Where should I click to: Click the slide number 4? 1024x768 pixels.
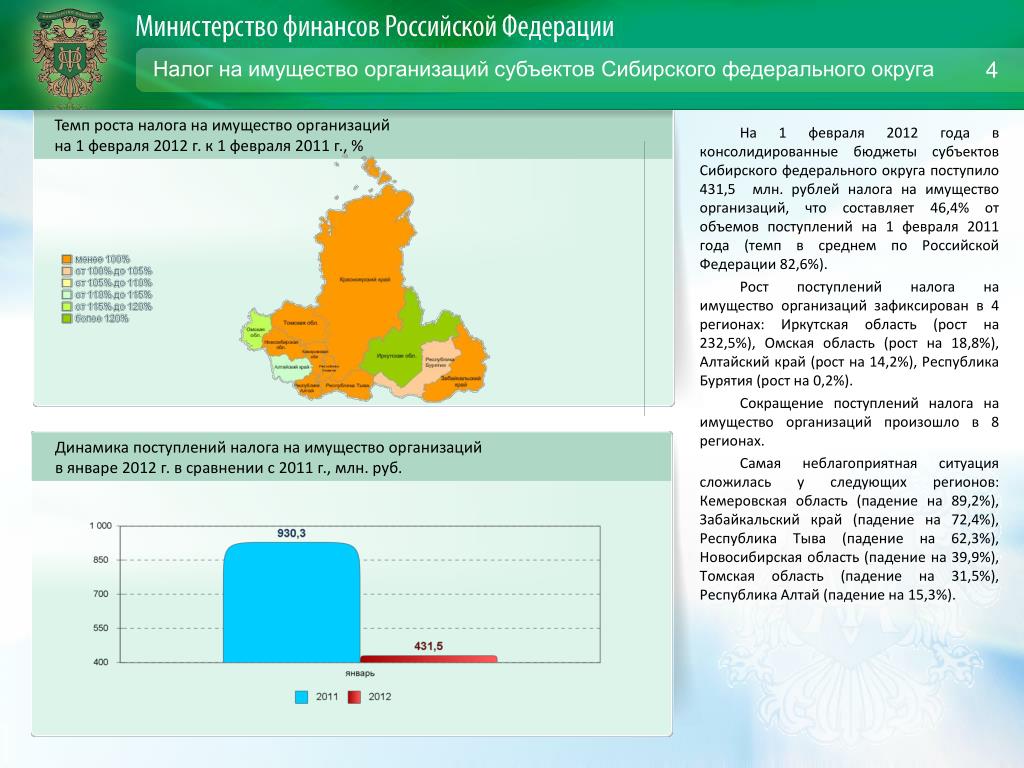click(991, 69)
